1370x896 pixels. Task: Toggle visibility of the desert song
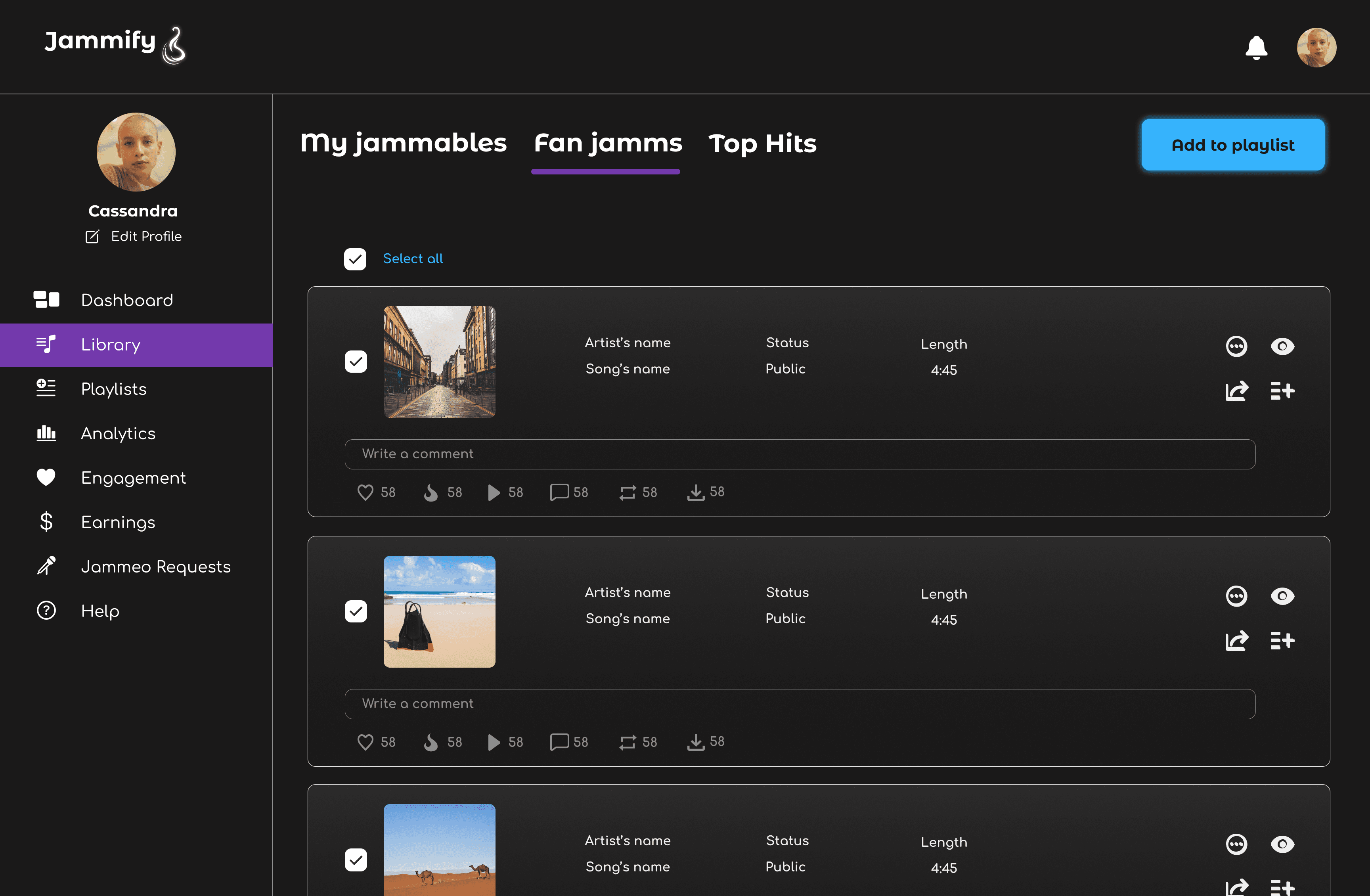point(1282,844)
